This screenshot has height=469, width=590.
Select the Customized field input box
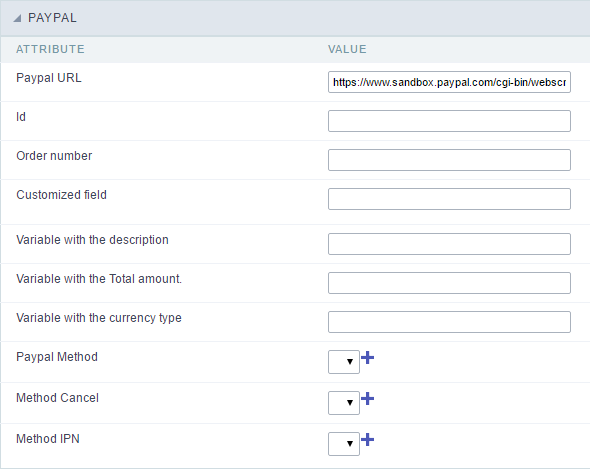449,199
